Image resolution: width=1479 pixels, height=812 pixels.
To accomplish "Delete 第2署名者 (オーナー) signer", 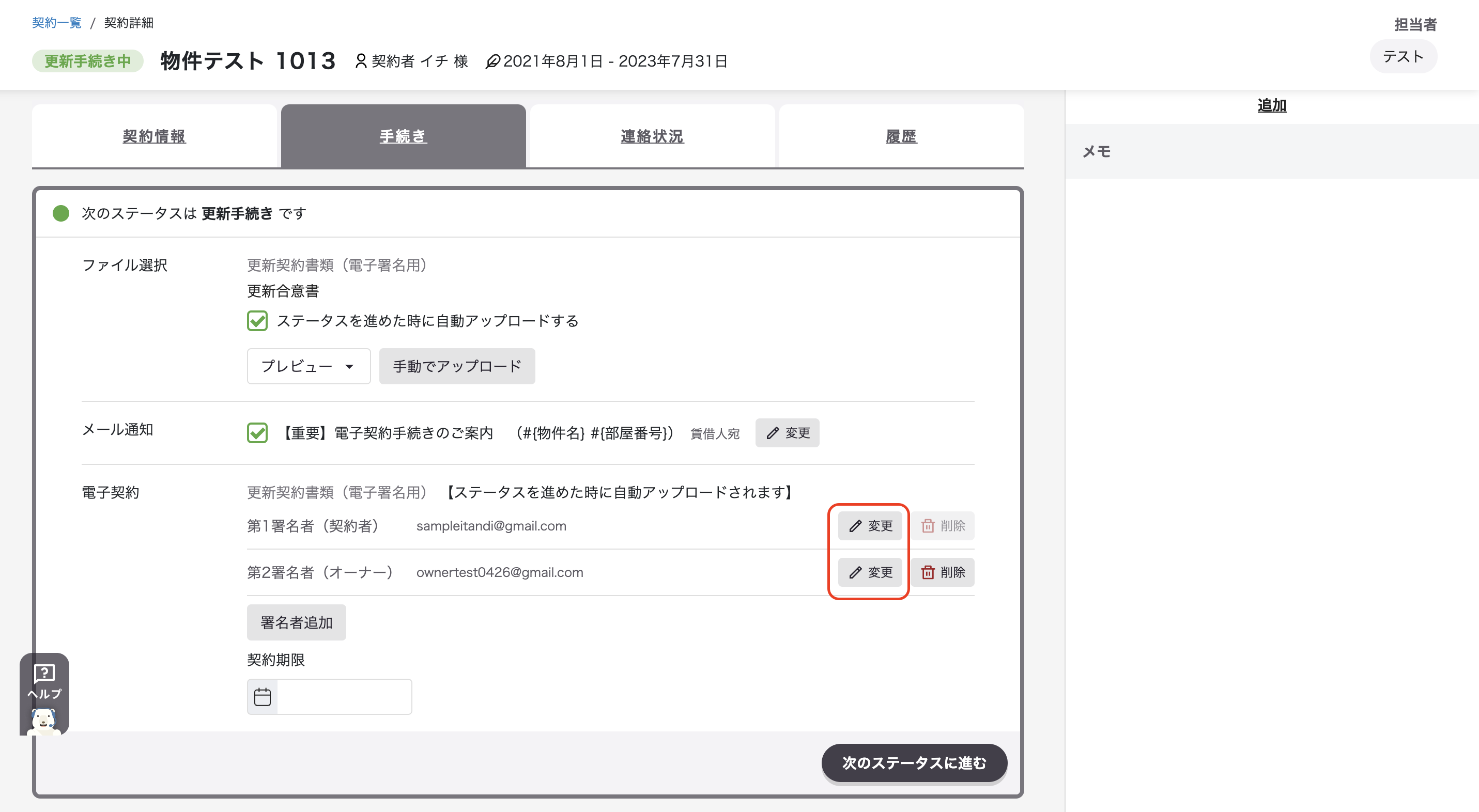I will pyautogui.click(x=943, y=572).
